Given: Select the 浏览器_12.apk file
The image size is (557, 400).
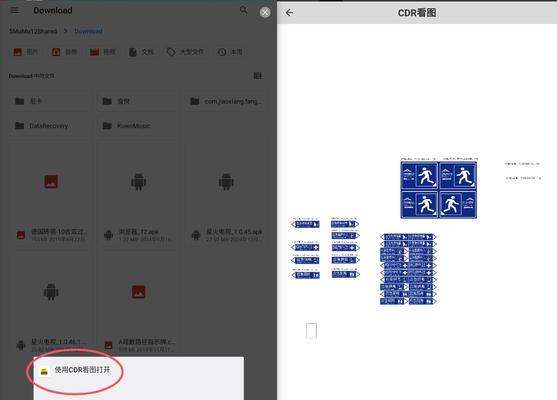Looking at the screenshot, I should click(x=138, y=194).
